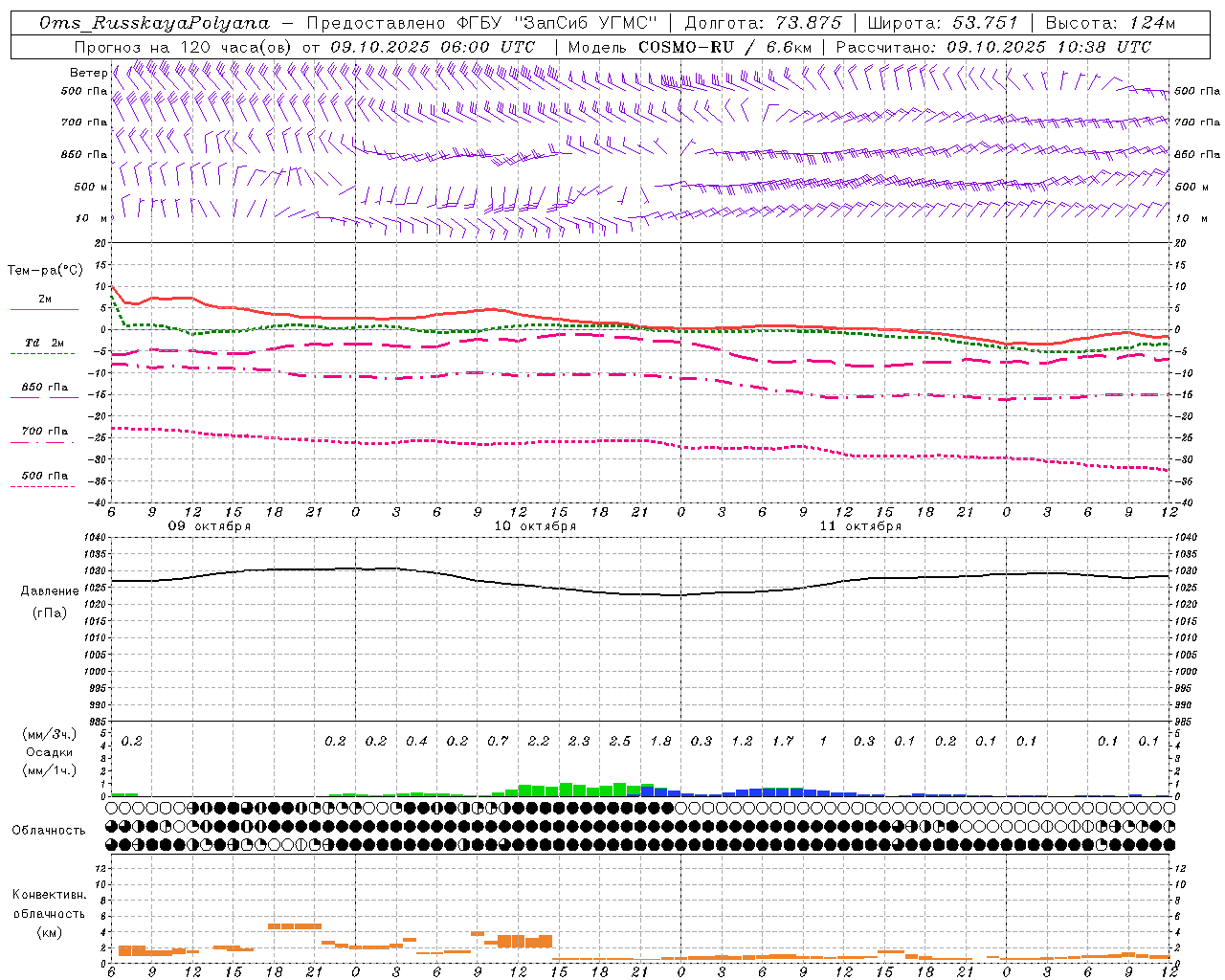Click the precipitation value 2.3
Viewport: 1225px width, 980px height.
[x=579, y=742]
